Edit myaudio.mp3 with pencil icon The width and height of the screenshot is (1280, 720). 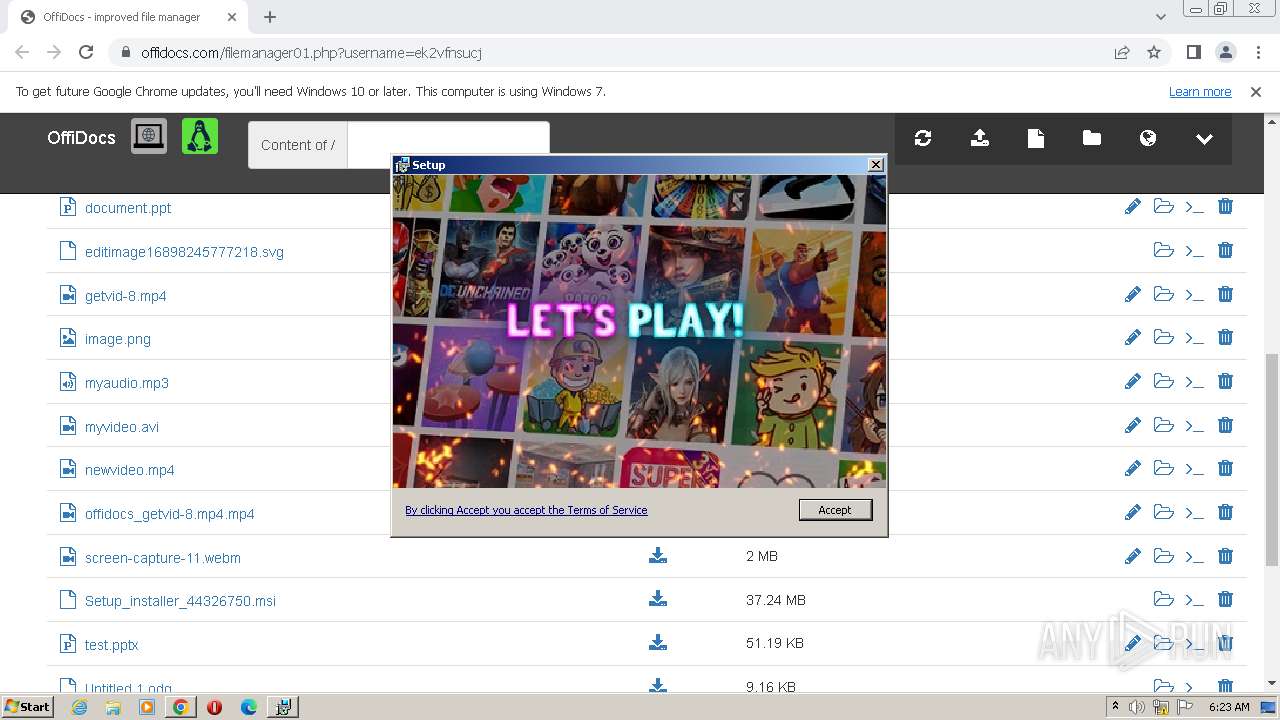click(1133, 381)
